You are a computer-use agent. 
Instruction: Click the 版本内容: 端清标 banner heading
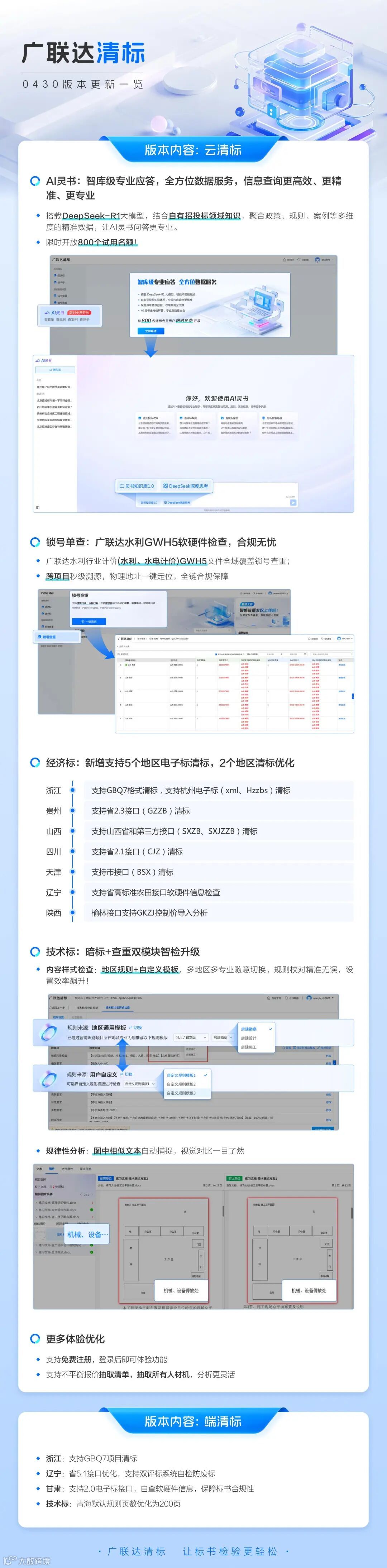[193, 1421]
